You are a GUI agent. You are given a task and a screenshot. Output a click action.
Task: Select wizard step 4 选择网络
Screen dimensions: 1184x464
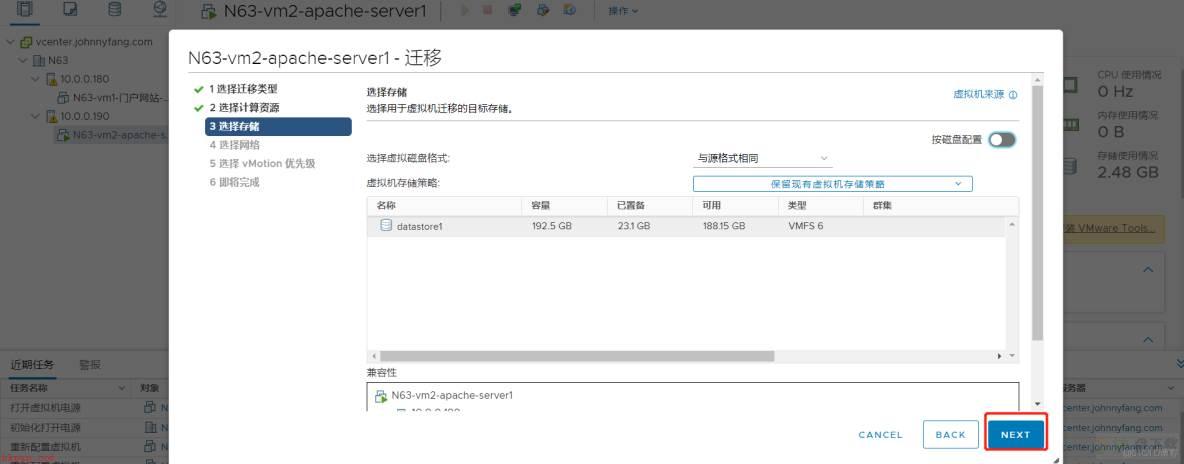(234, 144)
